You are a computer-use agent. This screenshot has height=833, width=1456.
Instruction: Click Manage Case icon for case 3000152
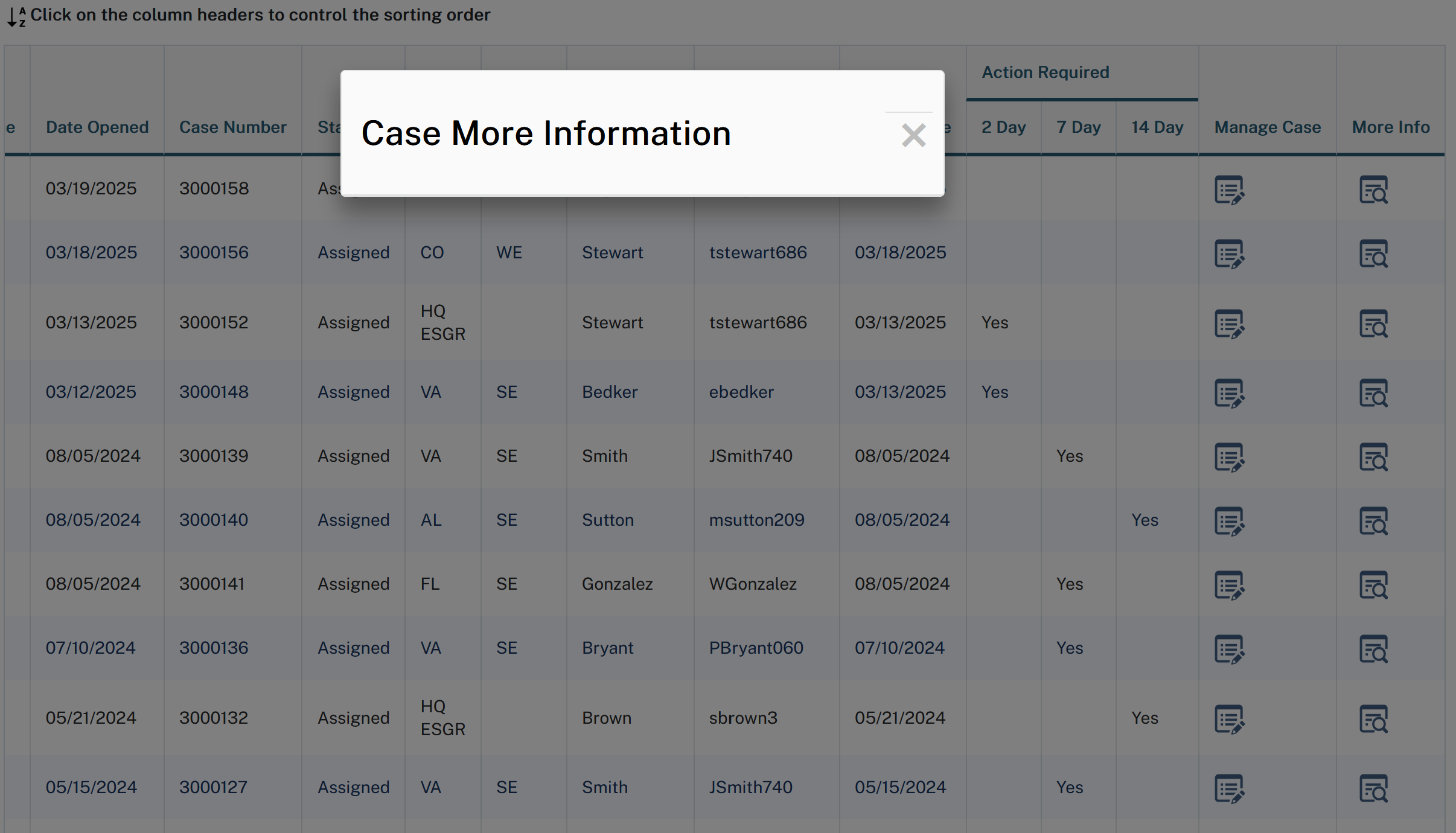tap(1229, 324)
